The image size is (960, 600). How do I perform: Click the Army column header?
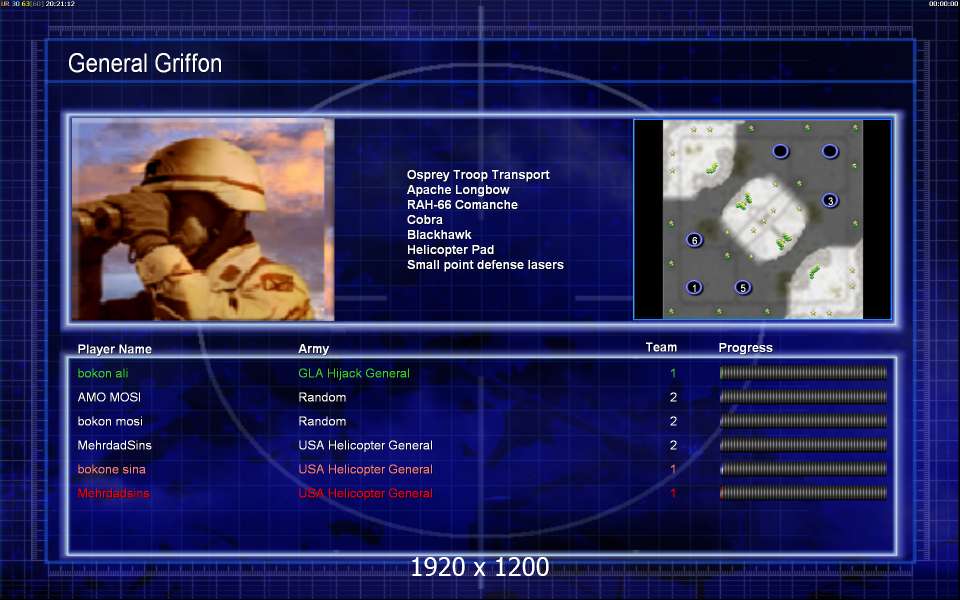(313, 349)
